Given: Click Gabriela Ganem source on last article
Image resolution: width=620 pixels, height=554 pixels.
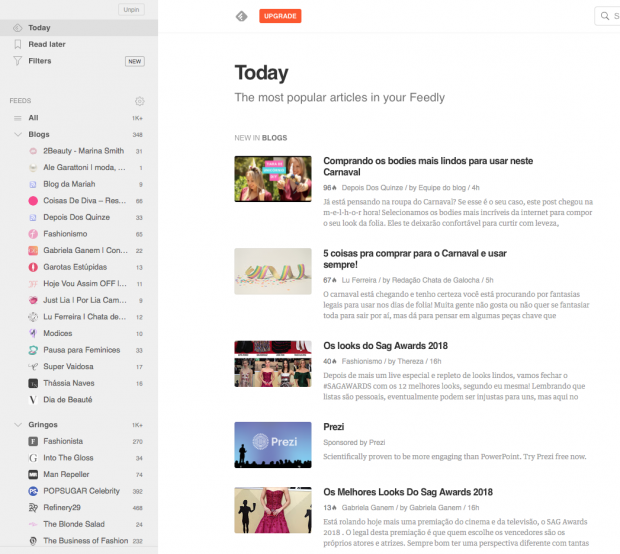Looking at the screenshot, I should 368,508.
